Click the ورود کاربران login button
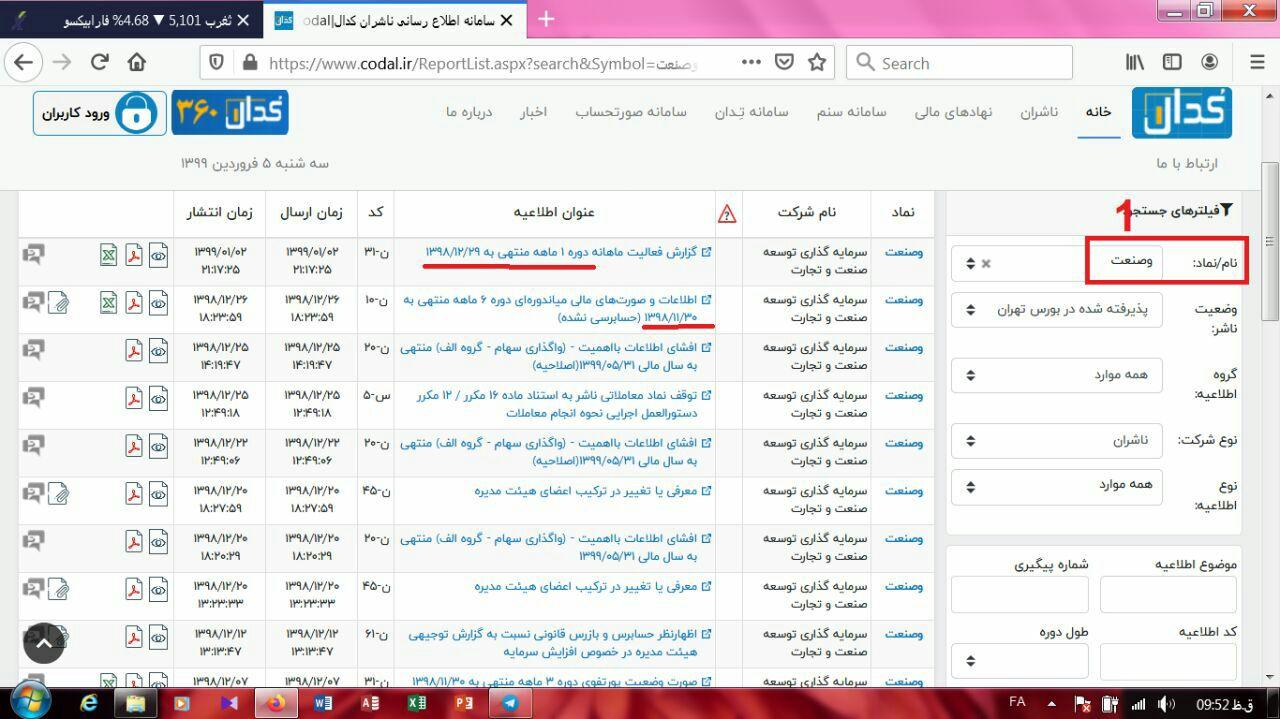The height and width of the screenshot is (719, 1280). 98,113
